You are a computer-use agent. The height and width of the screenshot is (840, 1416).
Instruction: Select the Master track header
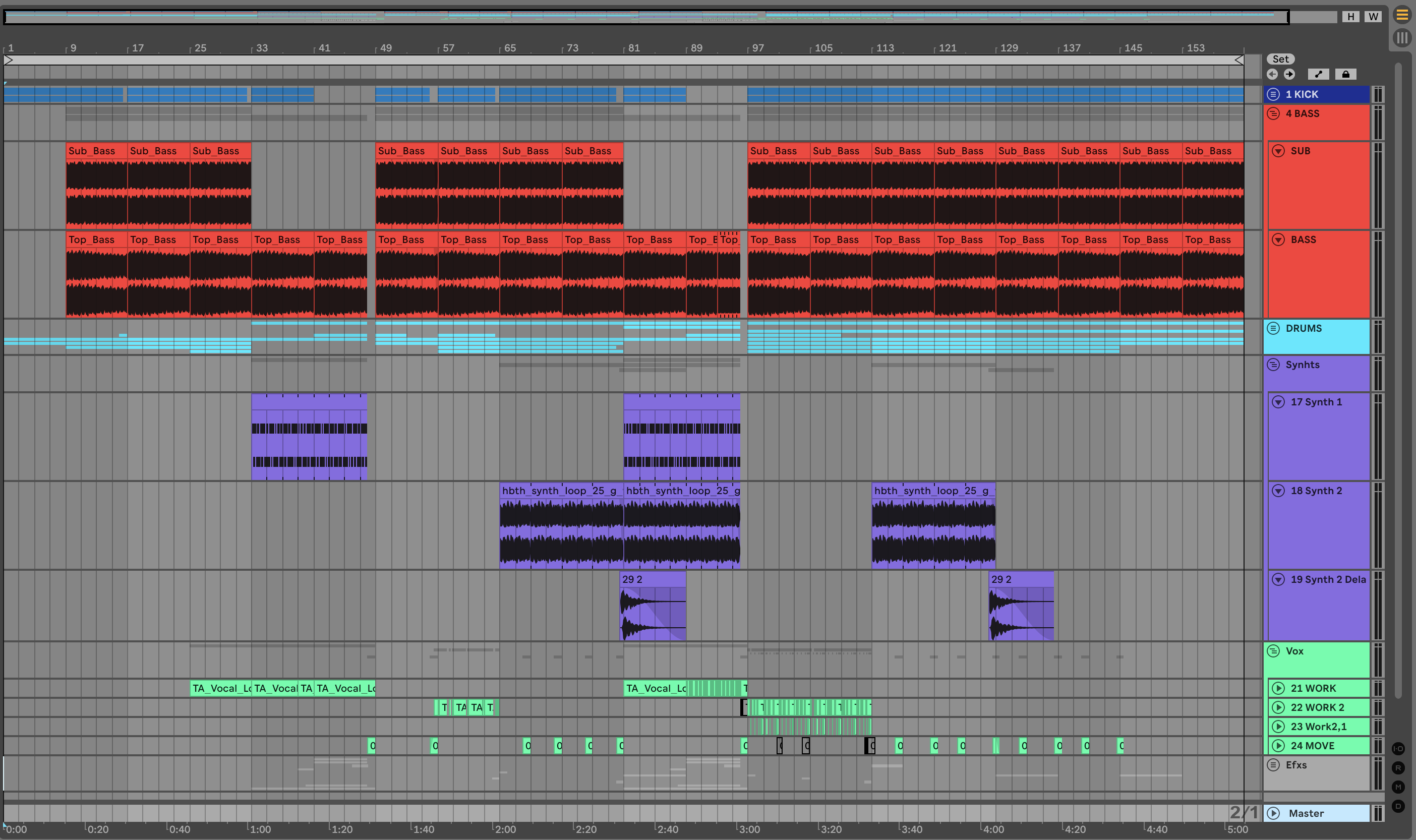[x=1319, y=813]
